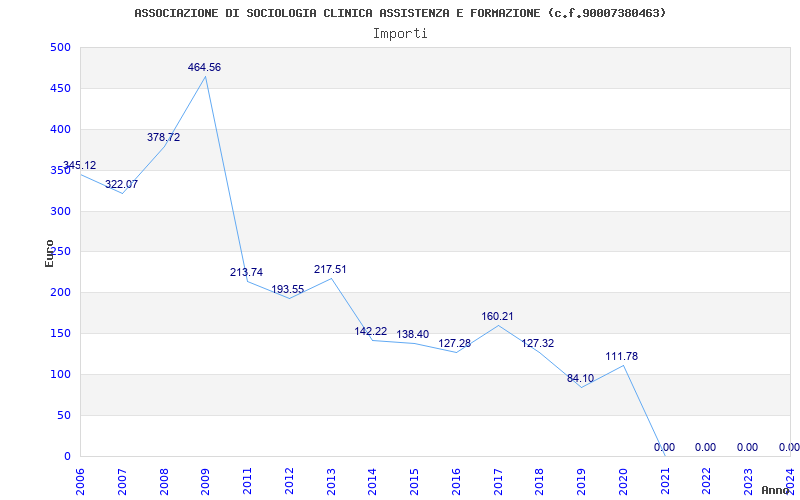Click the Importi subtitle
This screenshot has width=800, height=500.
pyautogui.click(x=400, y=34)
